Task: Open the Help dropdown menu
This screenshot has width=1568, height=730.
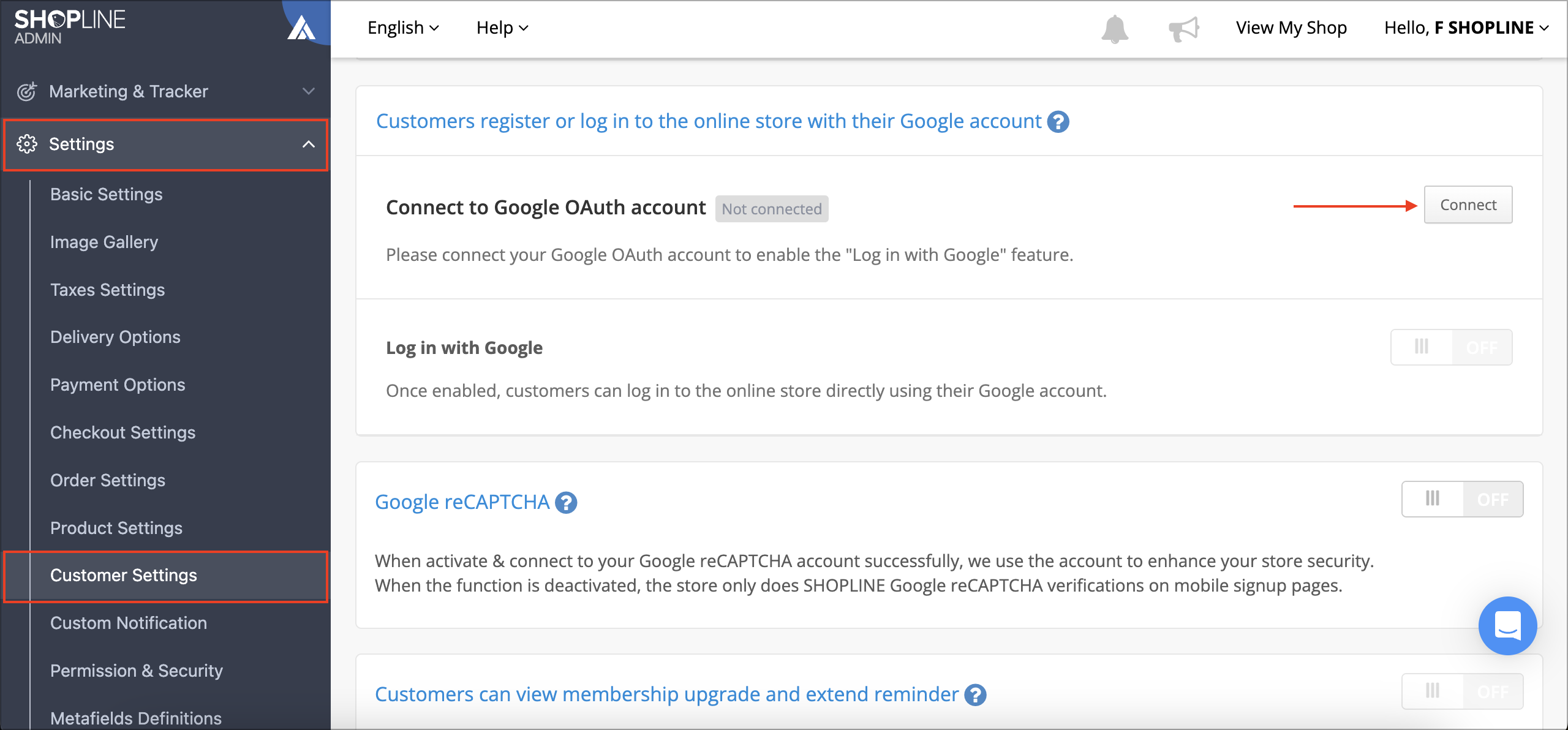Action: point(502,28)
